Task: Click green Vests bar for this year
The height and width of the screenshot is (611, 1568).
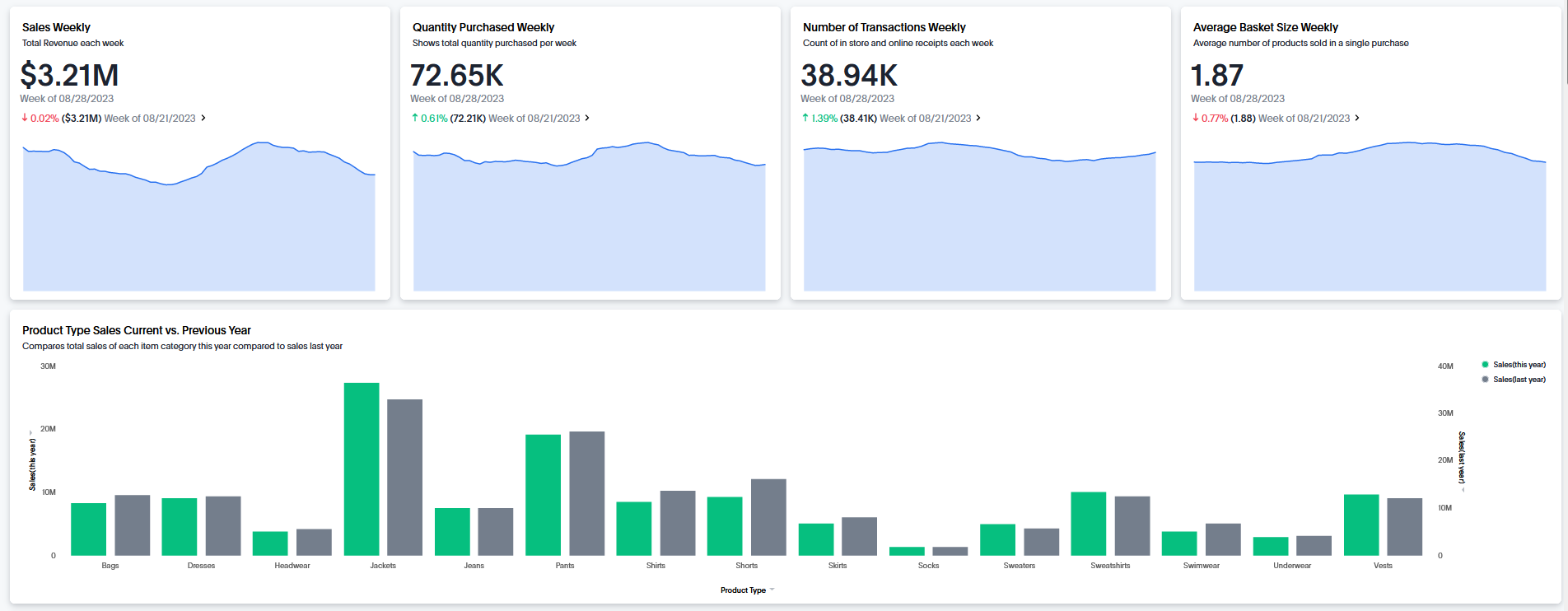Action: [1361, 525]
